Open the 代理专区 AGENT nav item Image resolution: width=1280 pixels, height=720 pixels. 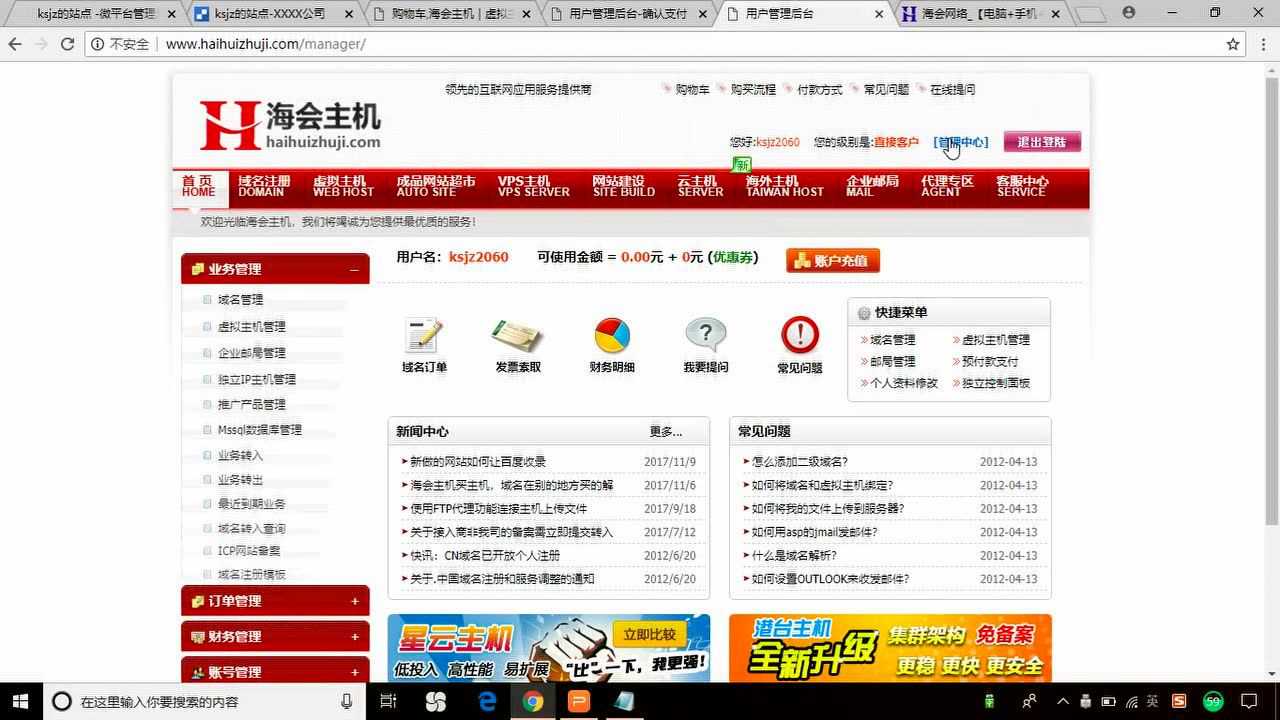pyautogui.click(x=947, y=186)
